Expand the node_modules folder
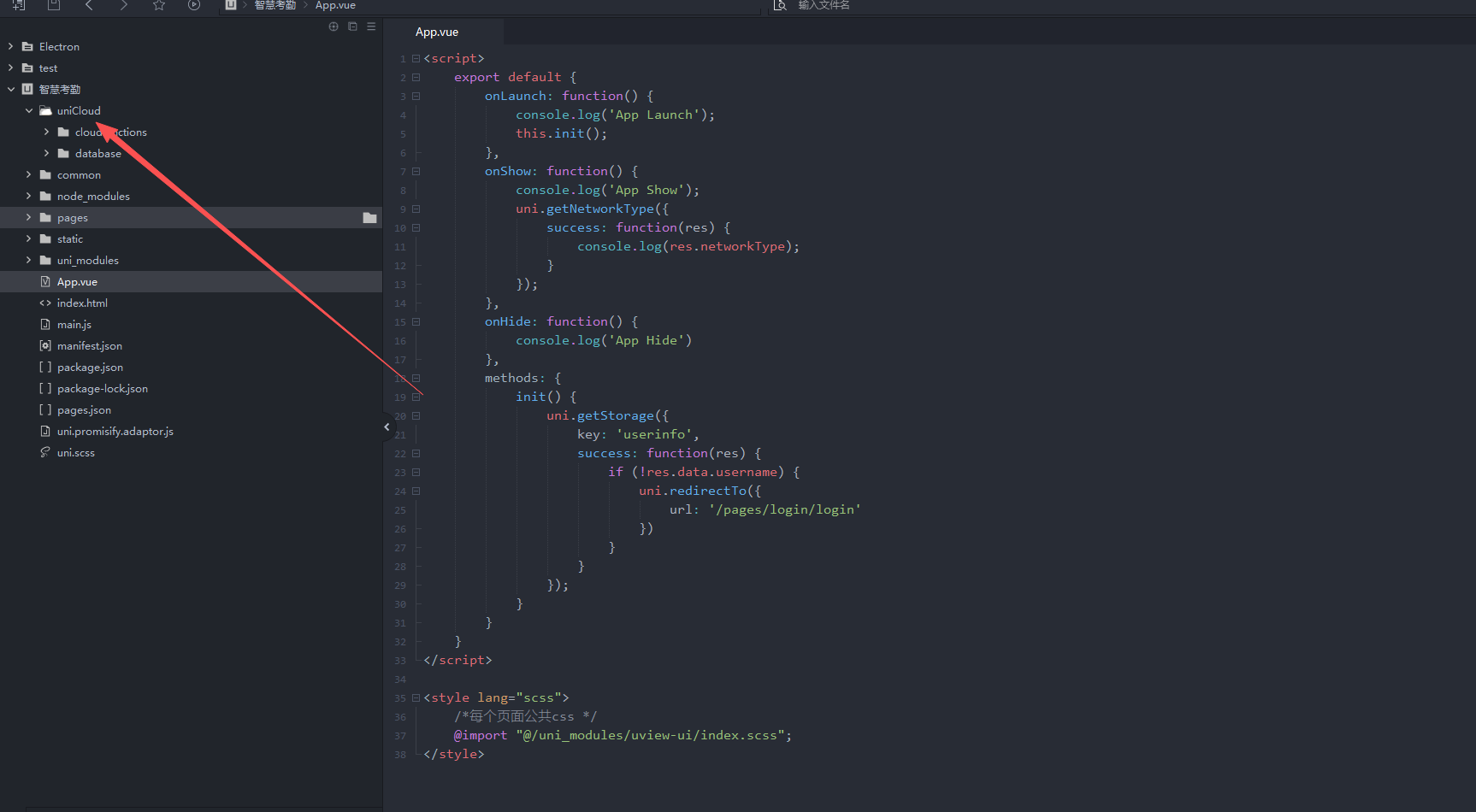 pos(29,197)
